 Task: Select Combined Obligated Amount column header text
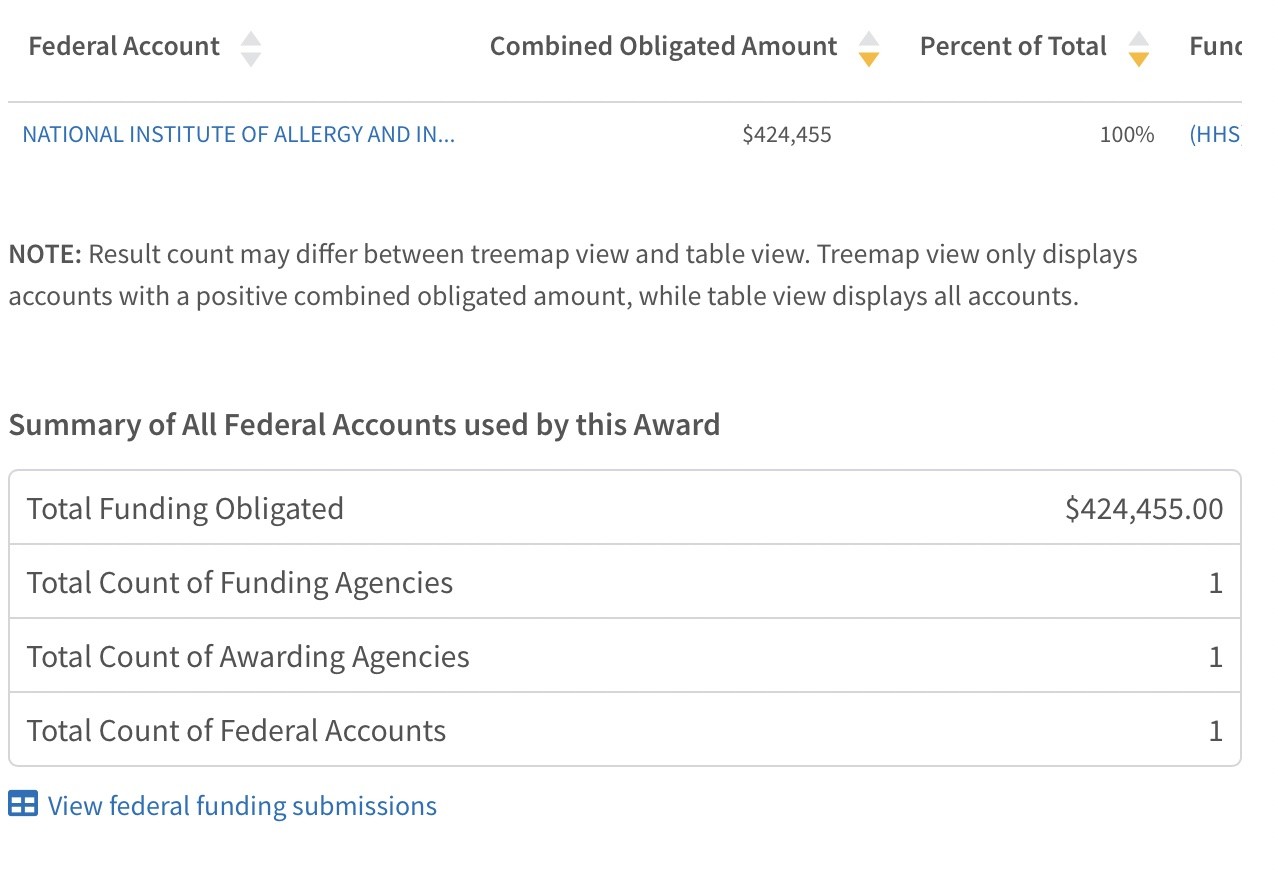coord(664,46)
